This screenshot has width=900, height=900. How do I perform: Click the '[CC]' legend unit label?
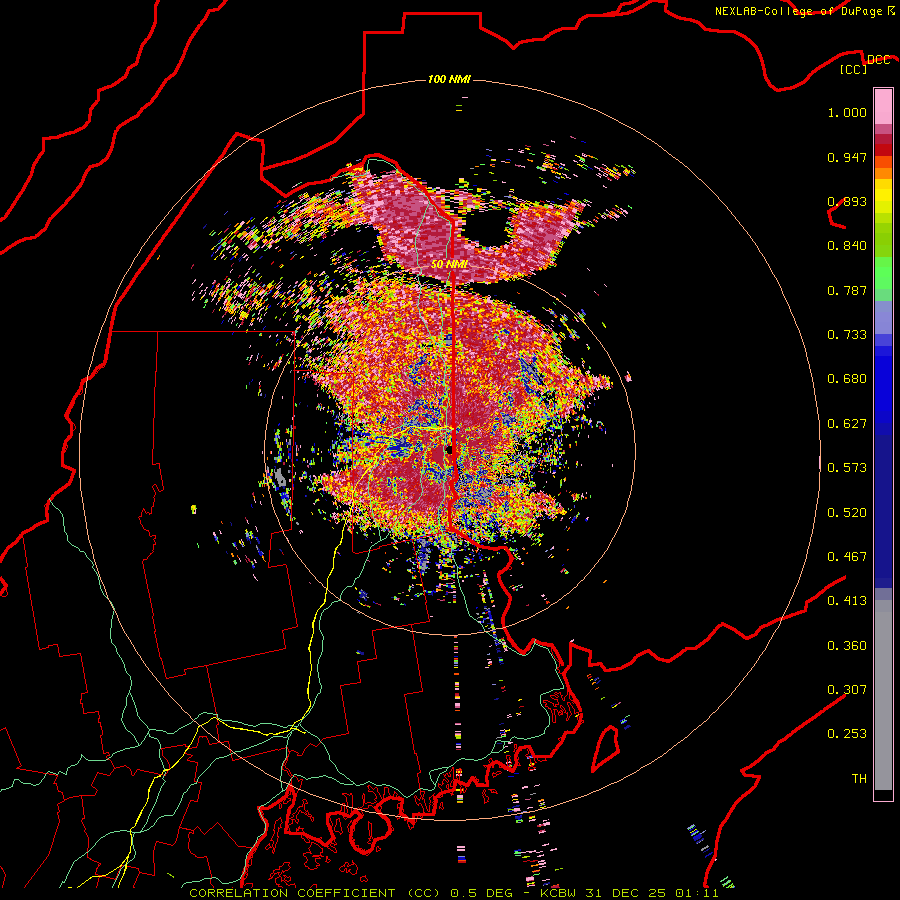[854, 69]
